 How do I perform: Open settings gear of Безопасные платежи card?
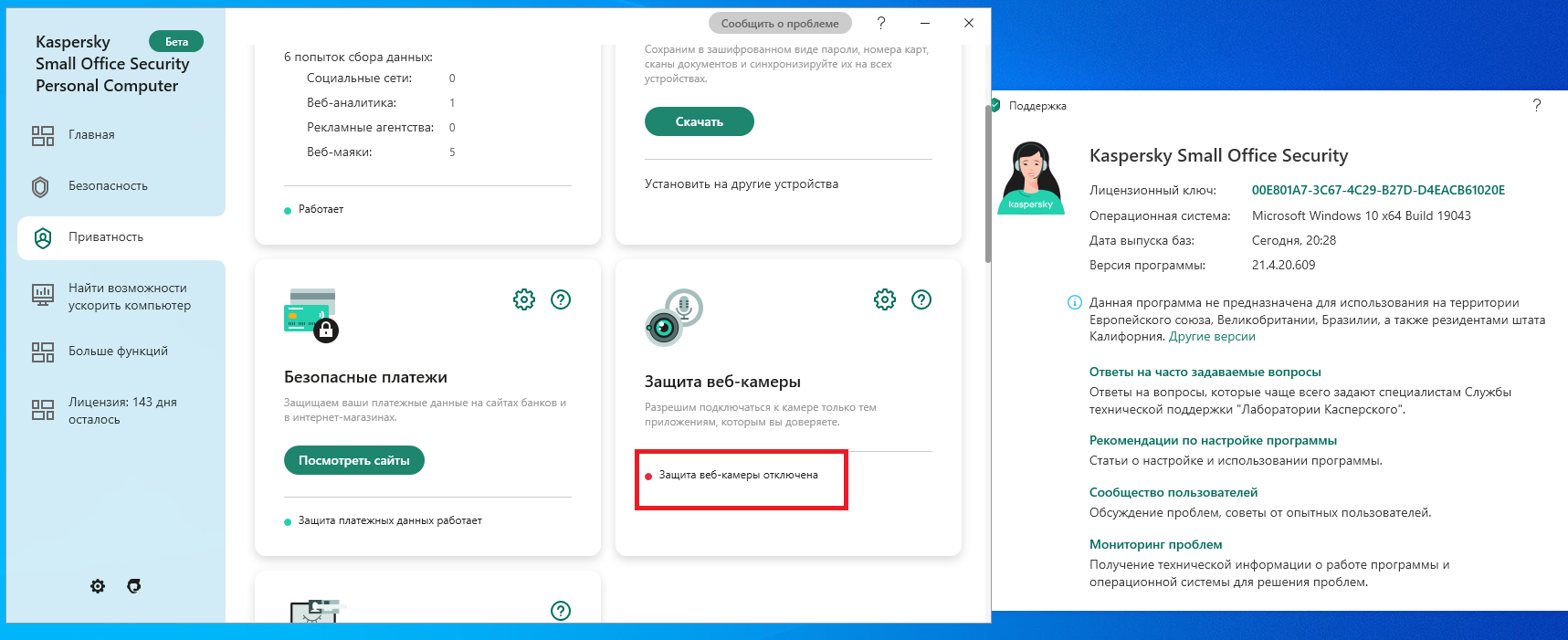(x=524, y=299)
